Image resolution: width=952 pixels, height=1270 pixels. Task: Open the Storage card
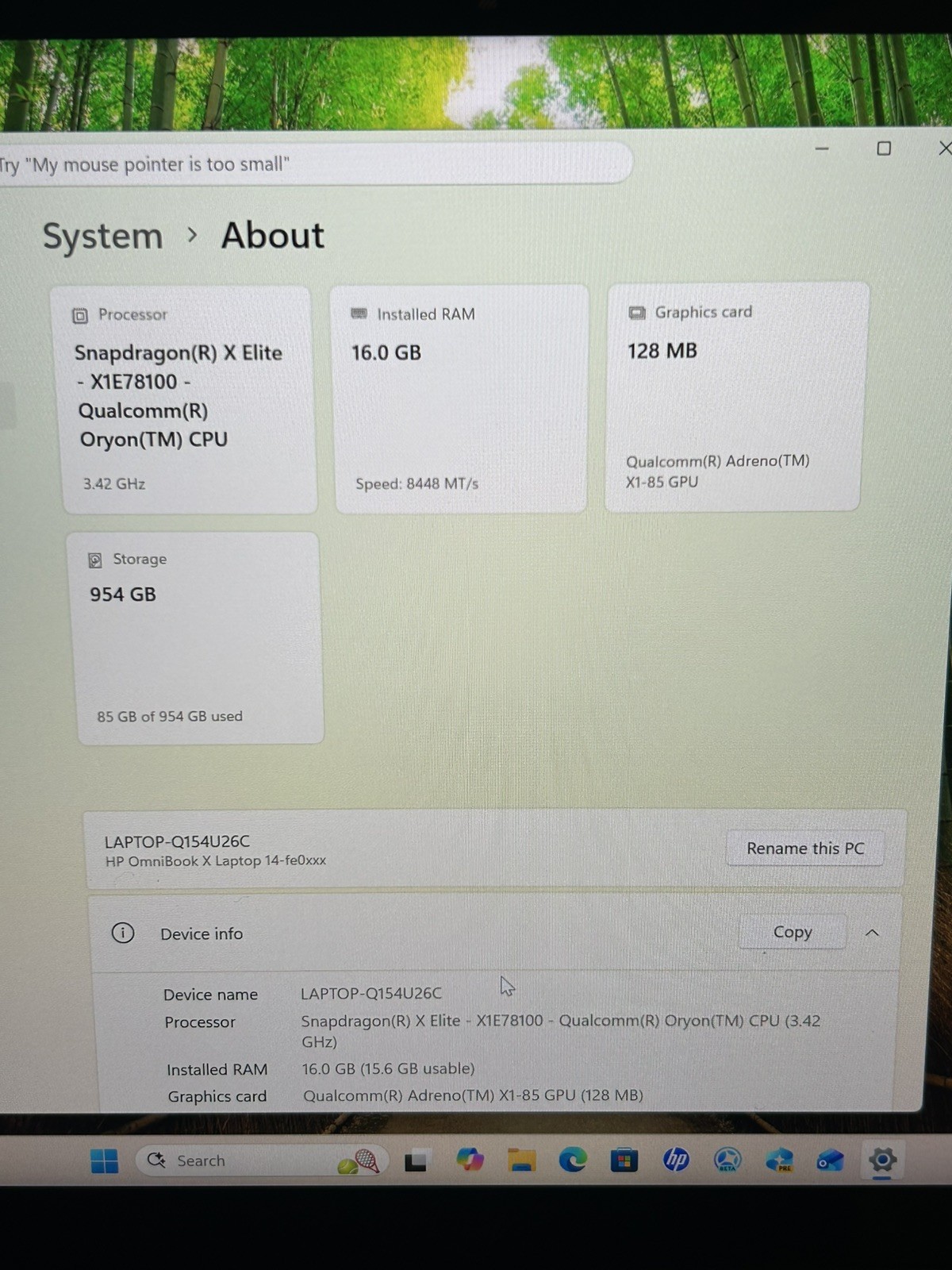coord(197,639)
